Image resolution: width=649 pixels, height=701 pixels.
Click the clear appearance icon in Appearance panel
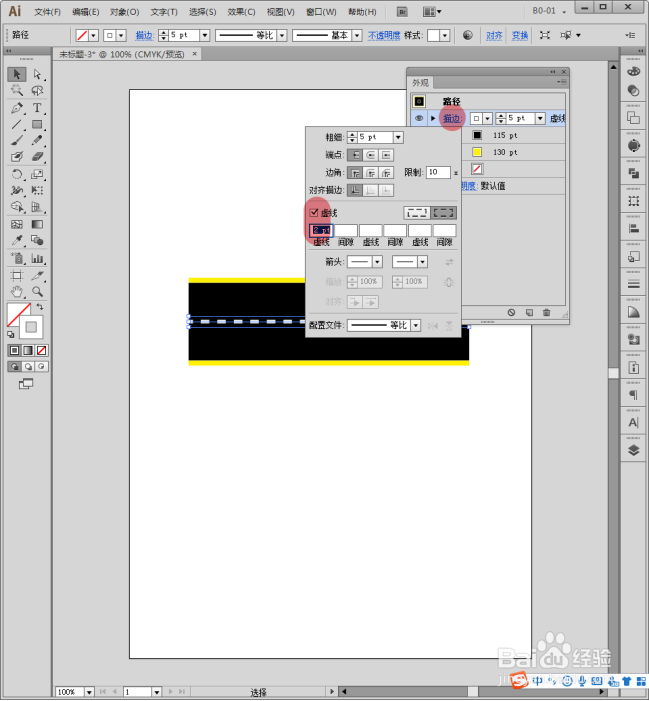pos(511,312)
